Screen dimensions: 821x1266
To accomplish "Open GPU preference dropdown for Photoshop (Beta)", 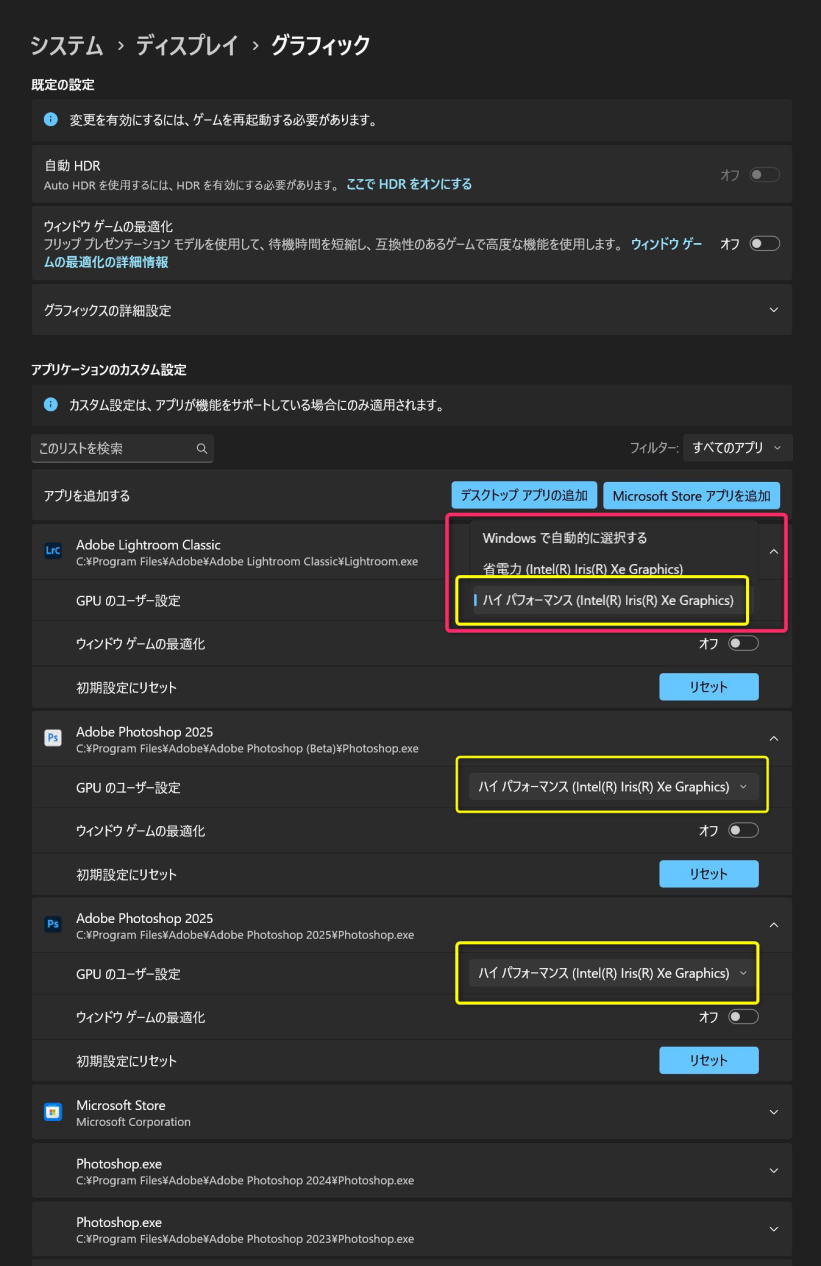I will click(x=612, y=787).
